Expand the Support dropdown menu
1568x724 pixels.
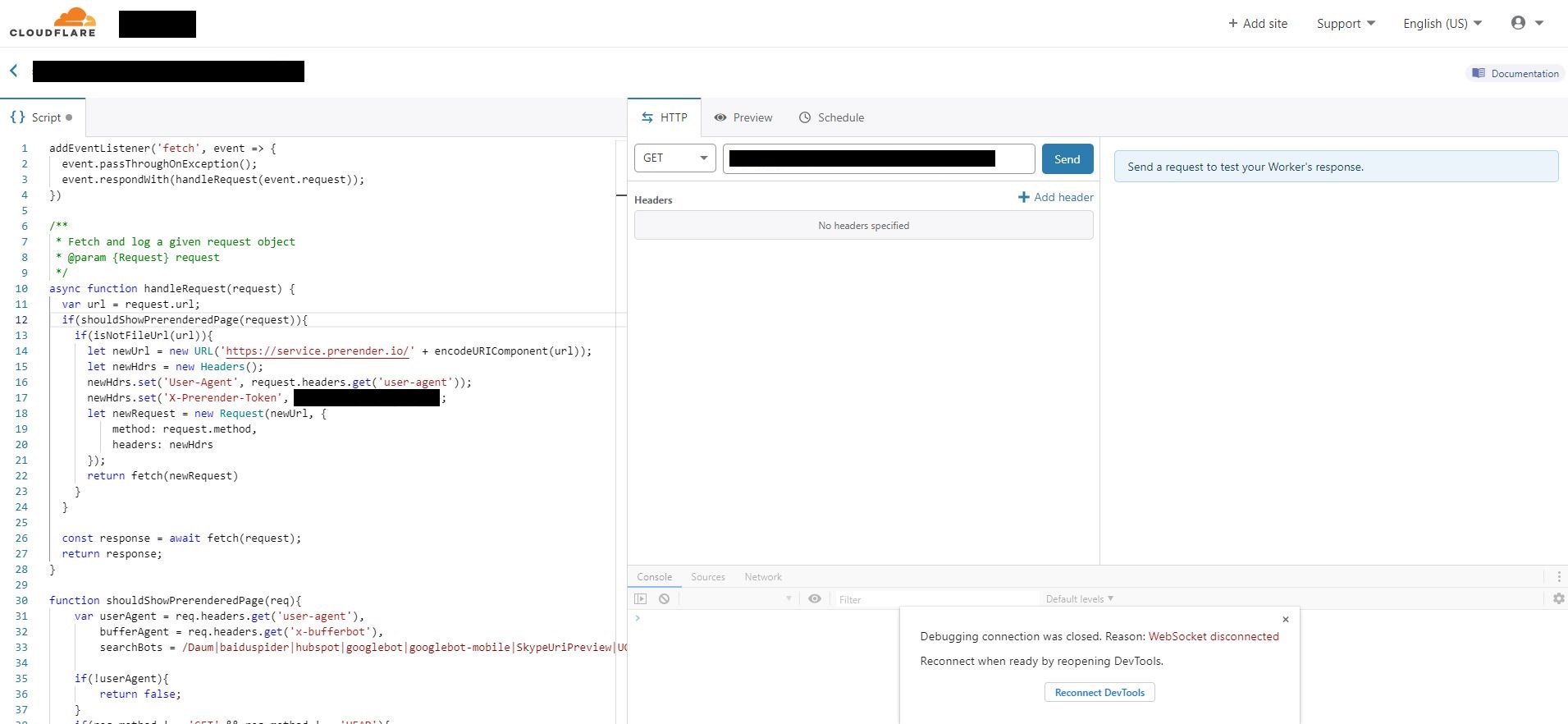tap(1346, 24)
